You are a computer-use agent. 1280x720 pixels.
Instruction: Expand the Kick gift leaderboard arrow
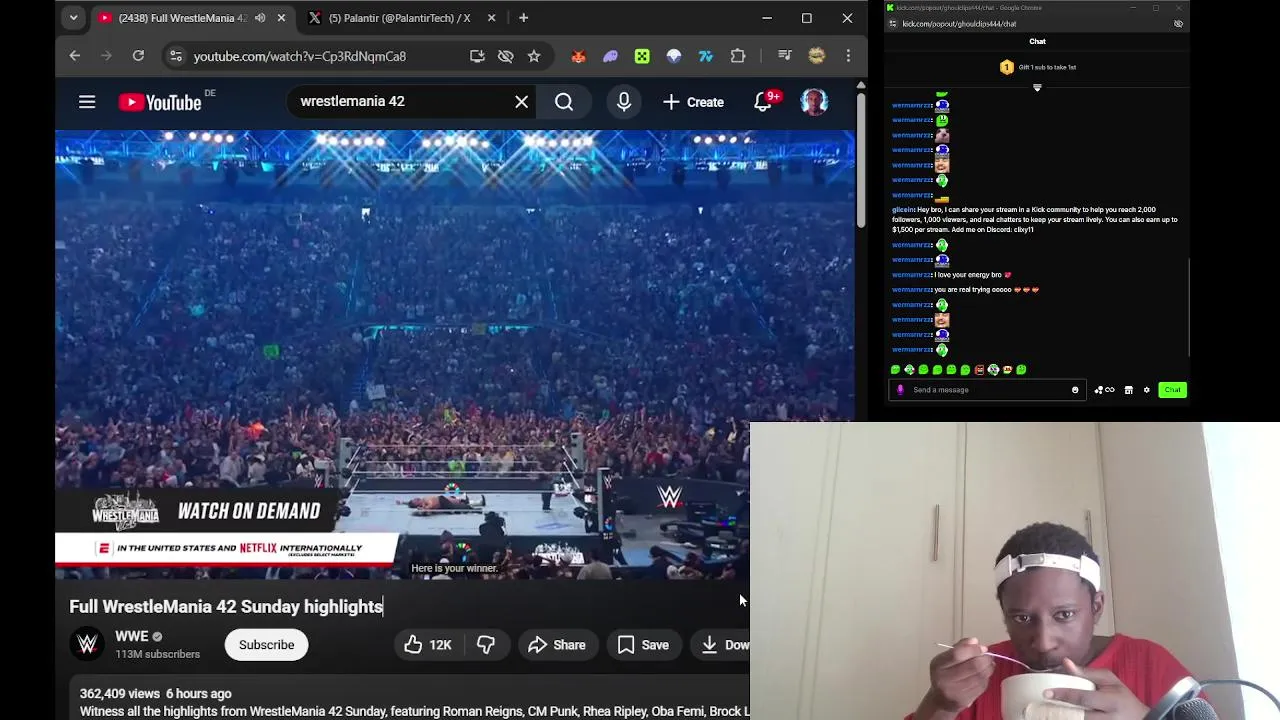tap(1037, 88)
